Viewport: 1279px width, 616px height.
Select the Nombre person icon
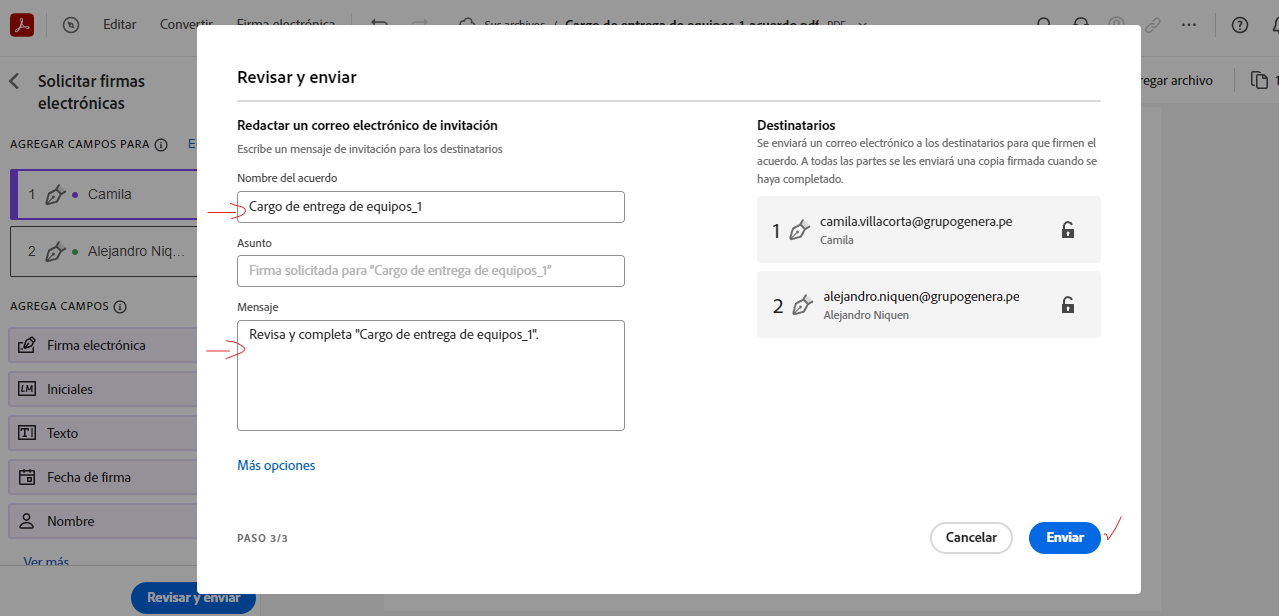[x=28, y=521]
